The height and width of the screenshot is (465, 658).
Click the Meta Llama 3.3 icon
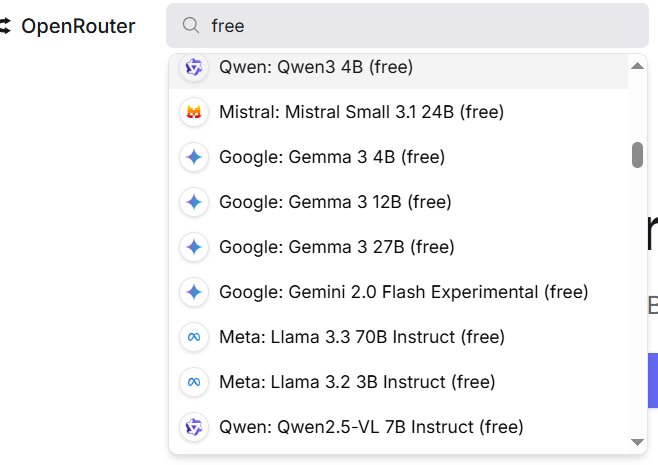tap(194, 337)
